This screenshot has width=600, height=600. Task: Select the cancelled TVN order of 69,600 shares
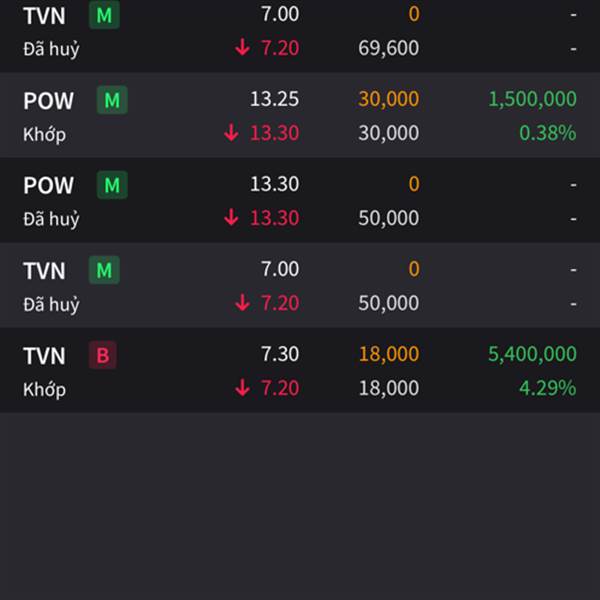pos(300,34)
